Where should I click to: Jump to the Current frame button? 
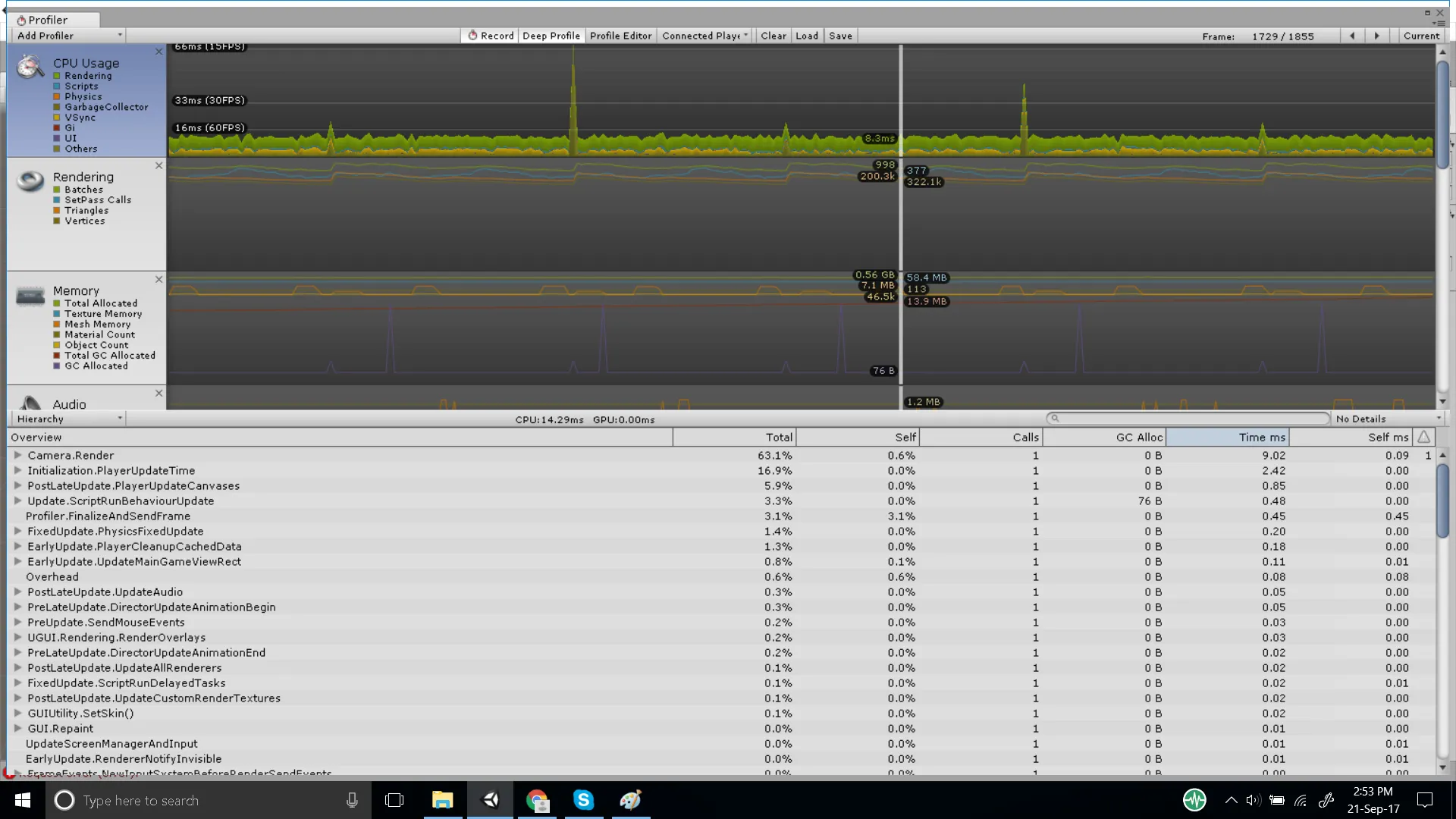pos(1421,36)
